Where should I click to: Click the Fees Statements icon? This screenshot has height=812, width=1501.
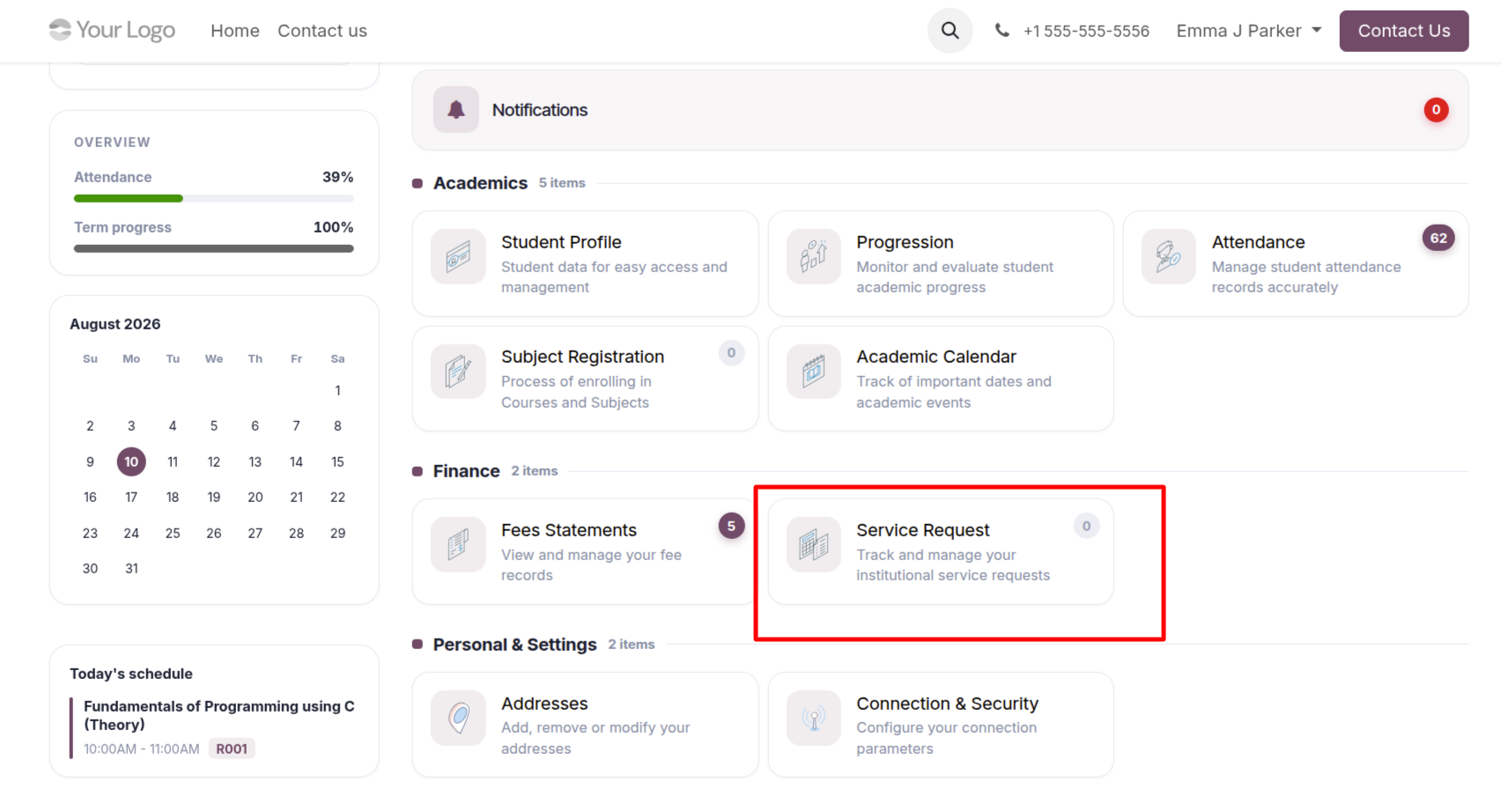(x=458, y=544)
